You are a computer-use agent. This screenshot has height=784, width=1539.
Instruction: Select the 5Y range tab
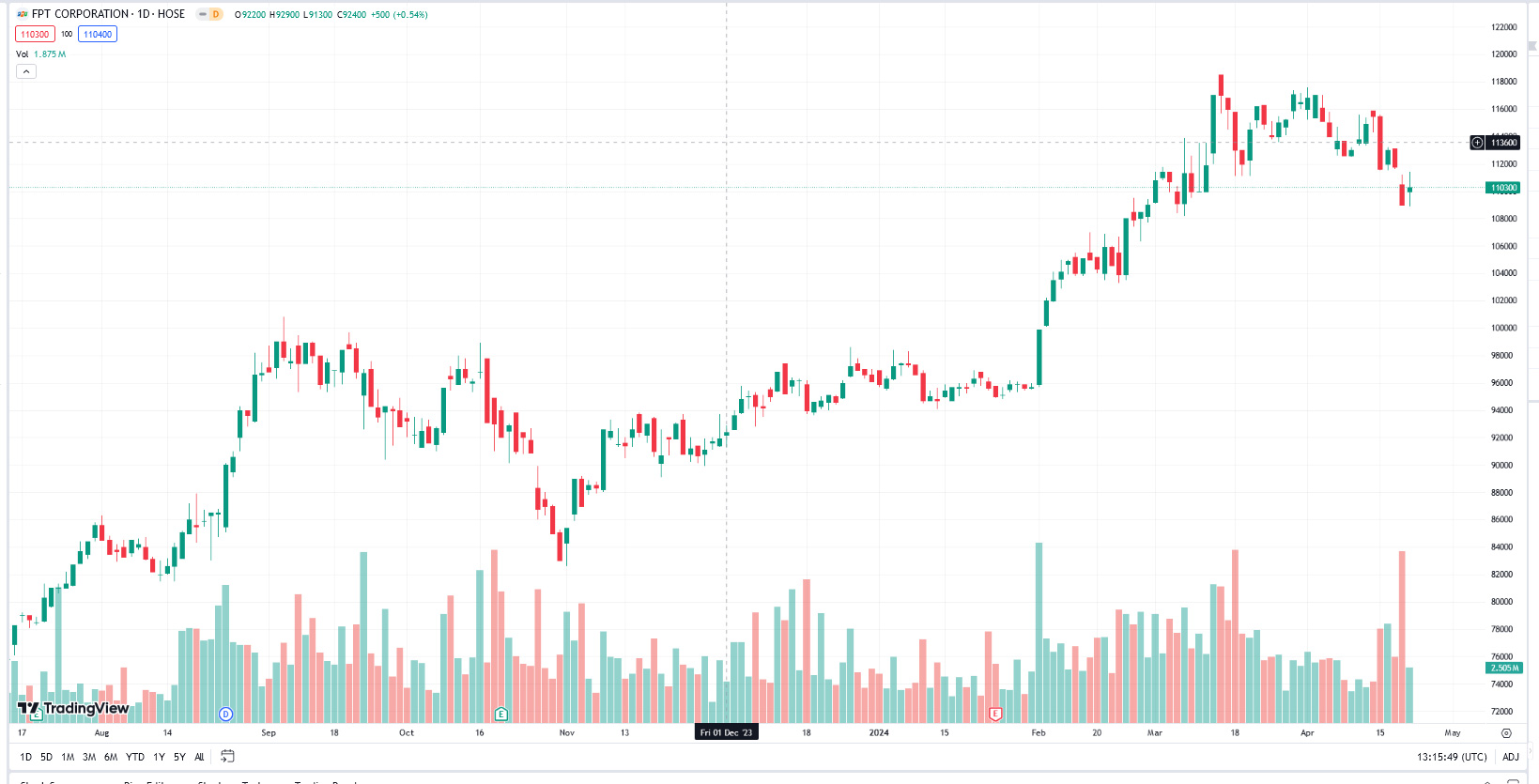point(178,756)
